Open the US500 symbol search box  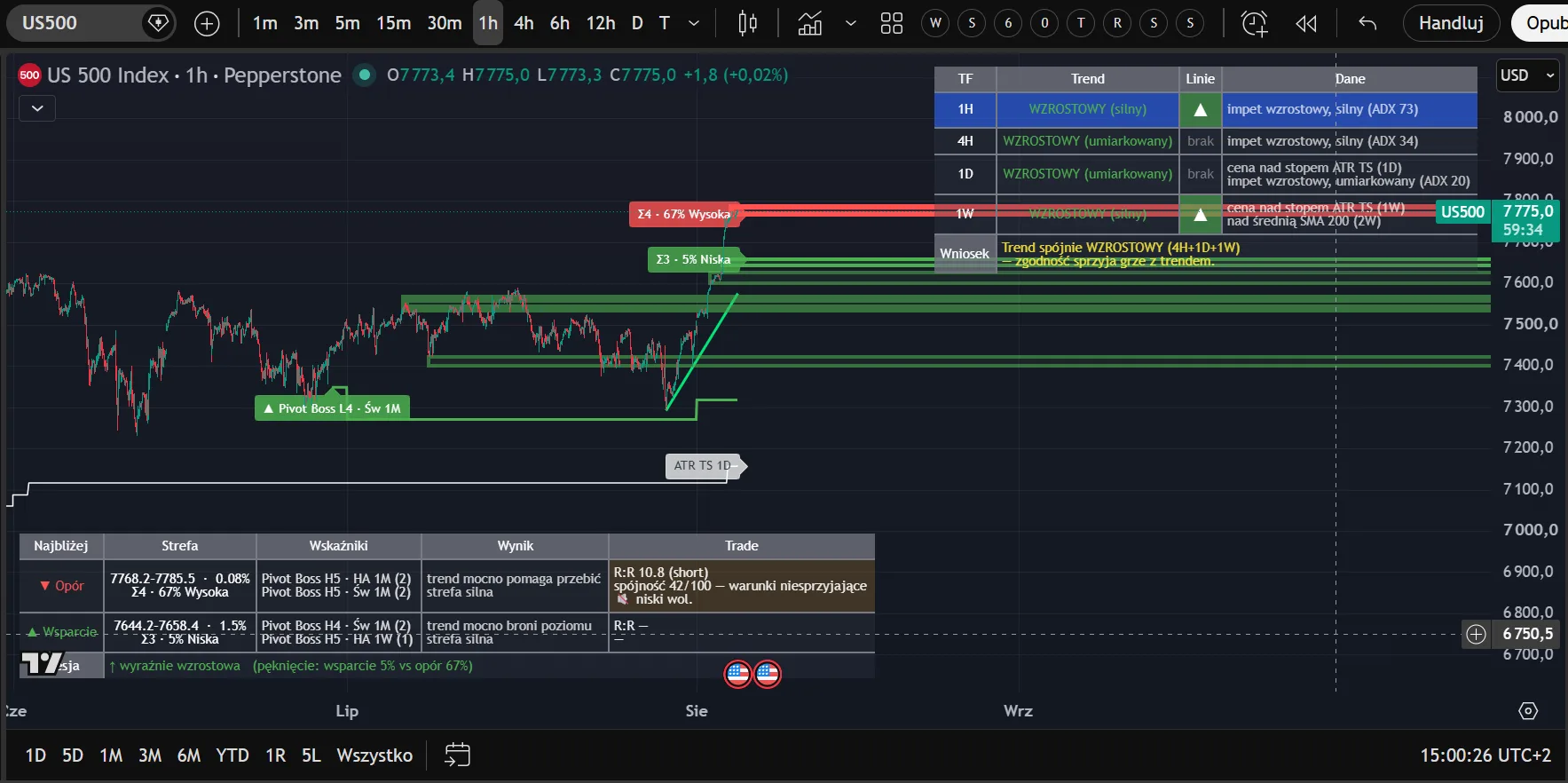75,23
